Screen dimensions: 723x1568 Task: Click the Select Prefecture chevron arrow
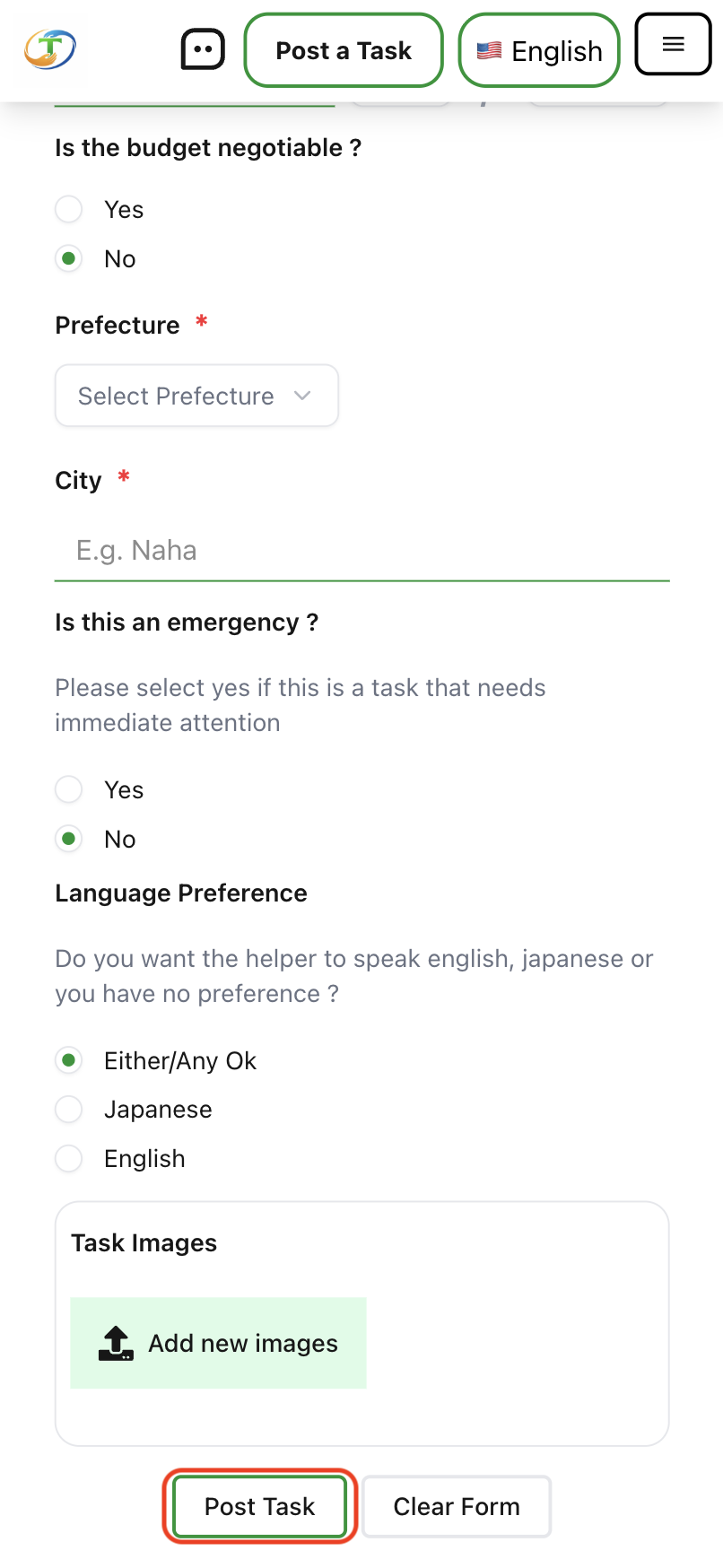(302, 396)
